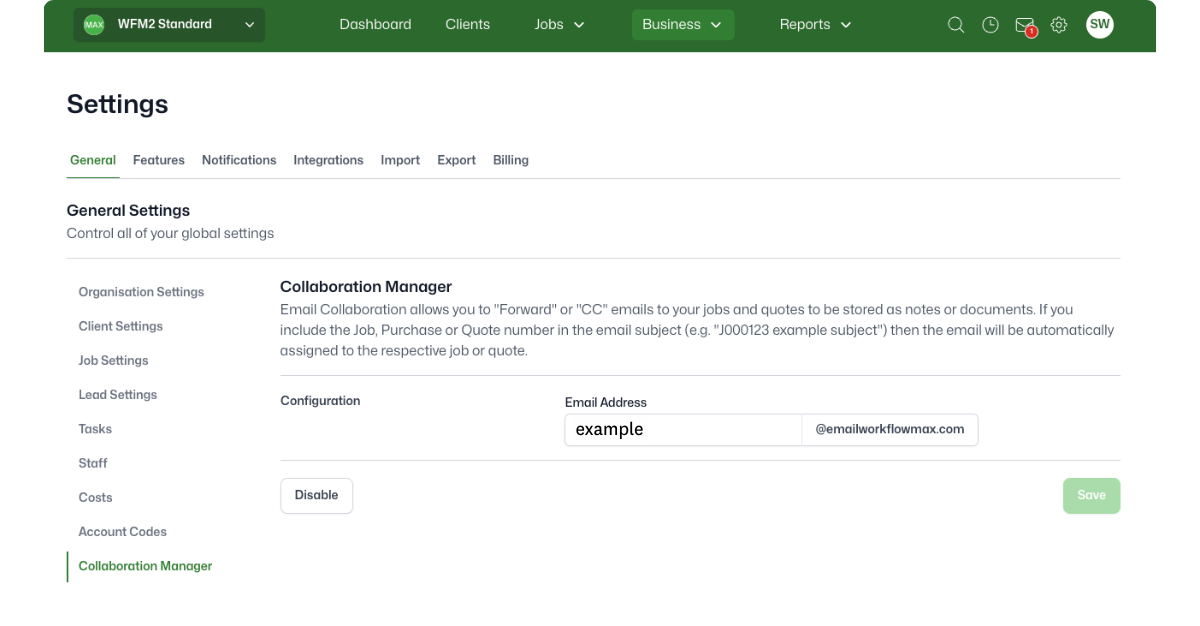Screen dimensions: 1200x626
Task: Click the green MAX logo icon
Action: point(94,25)
